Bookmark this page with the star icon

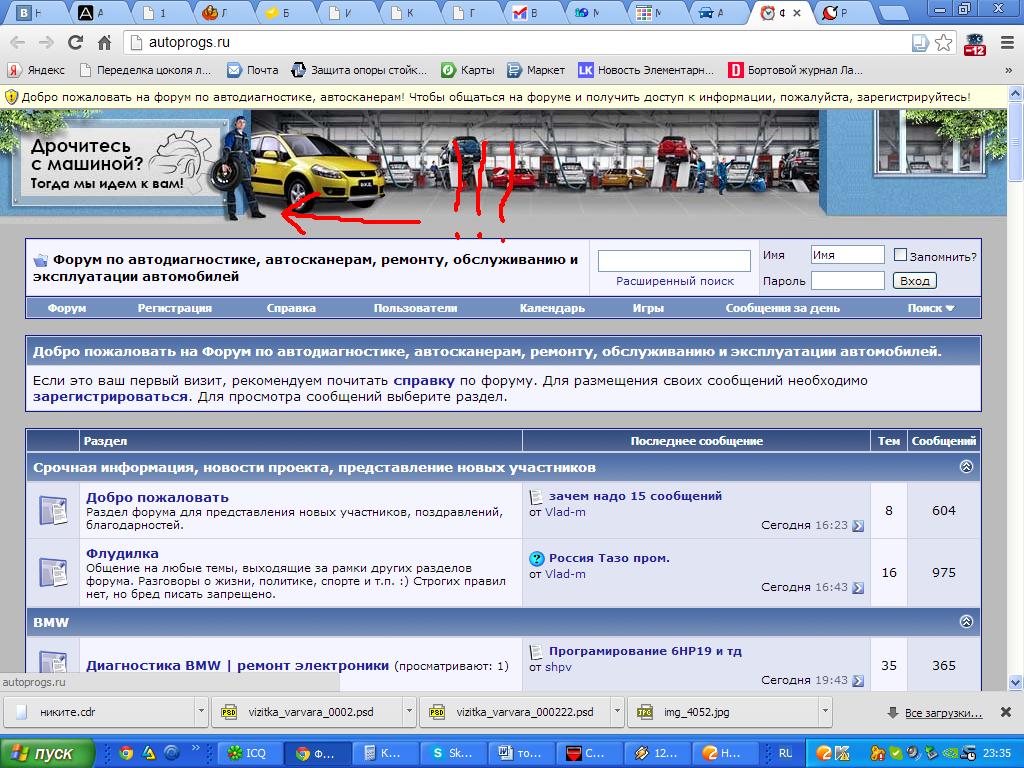[943, 43]
